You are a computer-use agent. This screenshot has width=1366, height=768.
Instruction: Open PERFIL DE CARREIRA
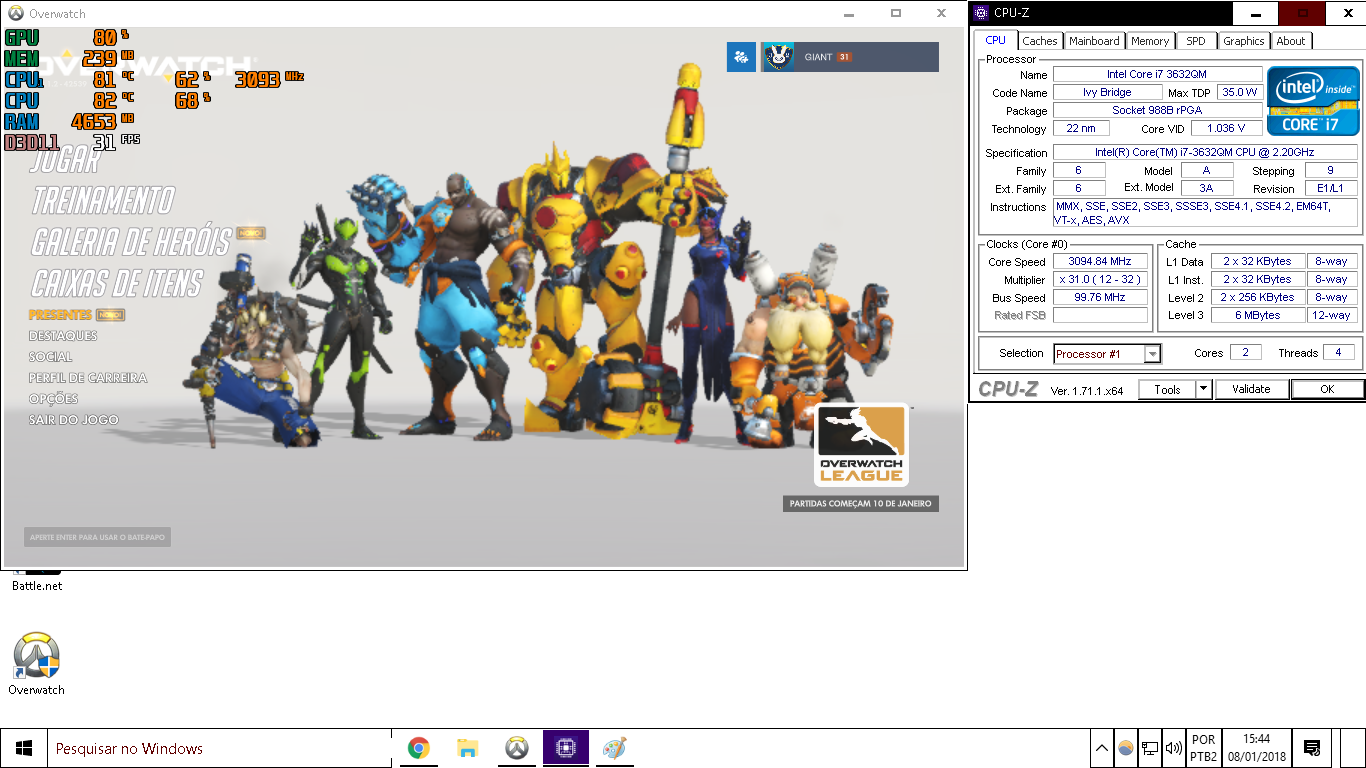click(x=88, y=378)
